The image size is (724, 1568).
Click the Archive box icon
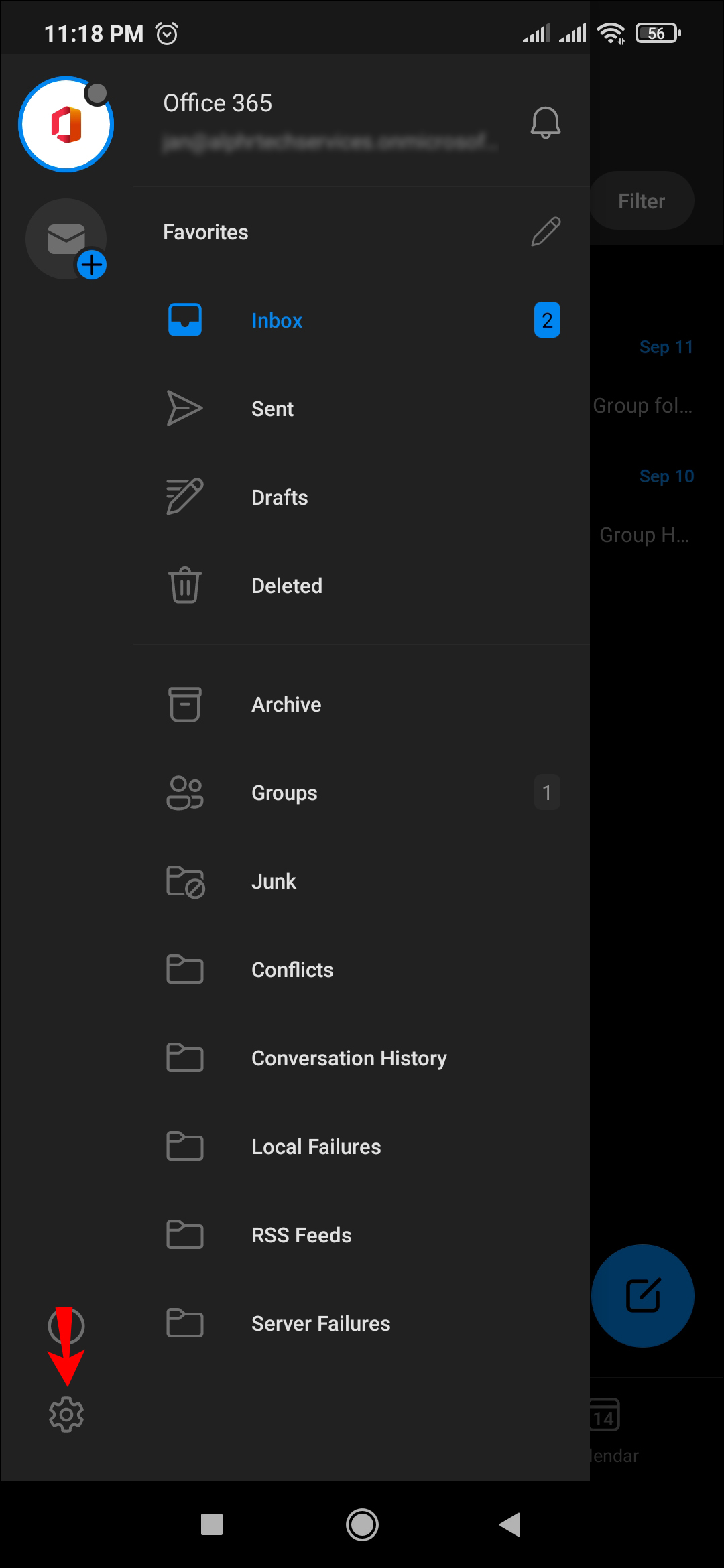tap(185, 704)
